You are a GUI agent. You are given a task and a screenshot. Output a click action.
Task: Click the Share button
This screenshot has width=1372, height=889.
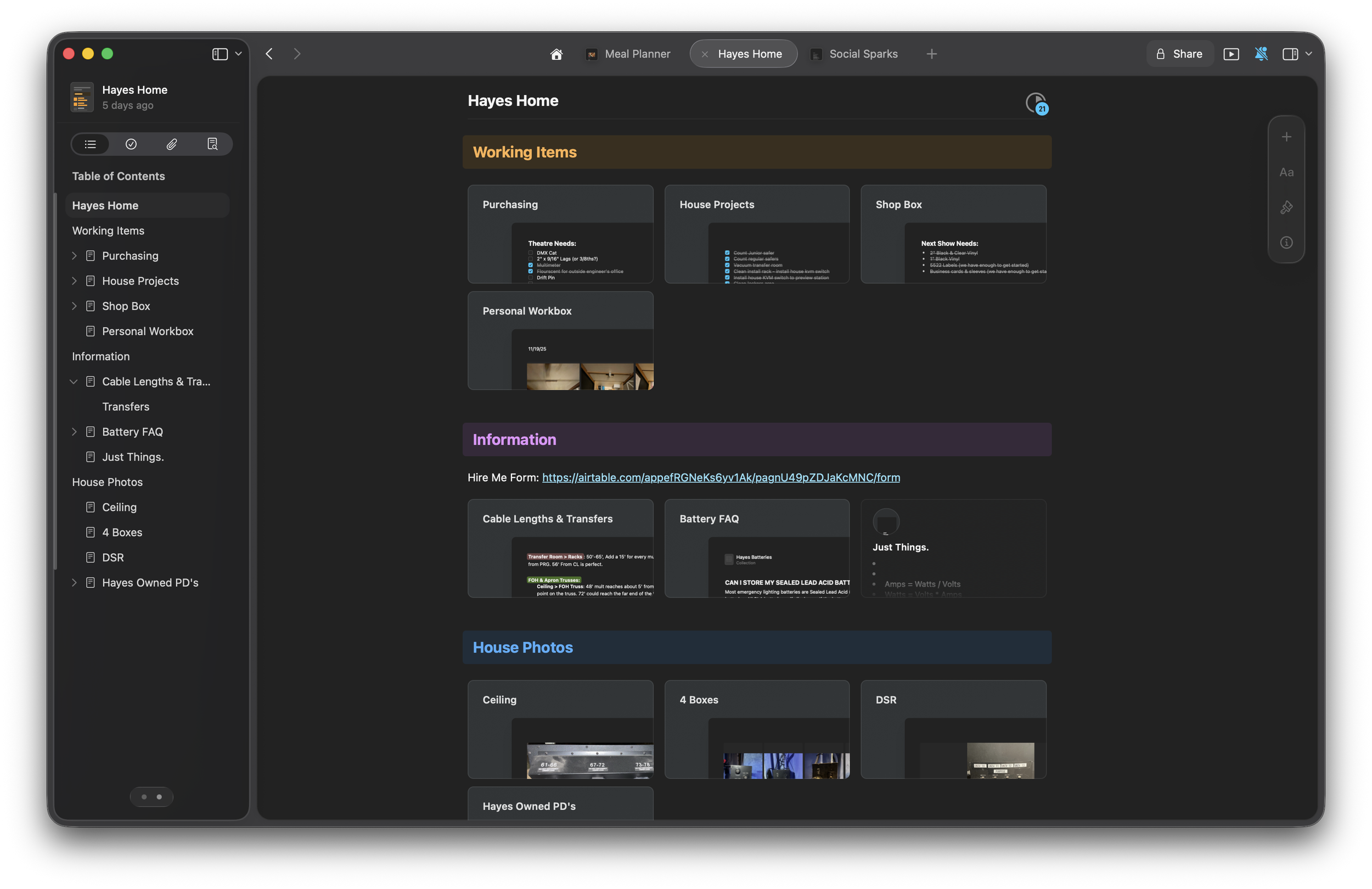pyautogui.click(x=1179, y=54)
